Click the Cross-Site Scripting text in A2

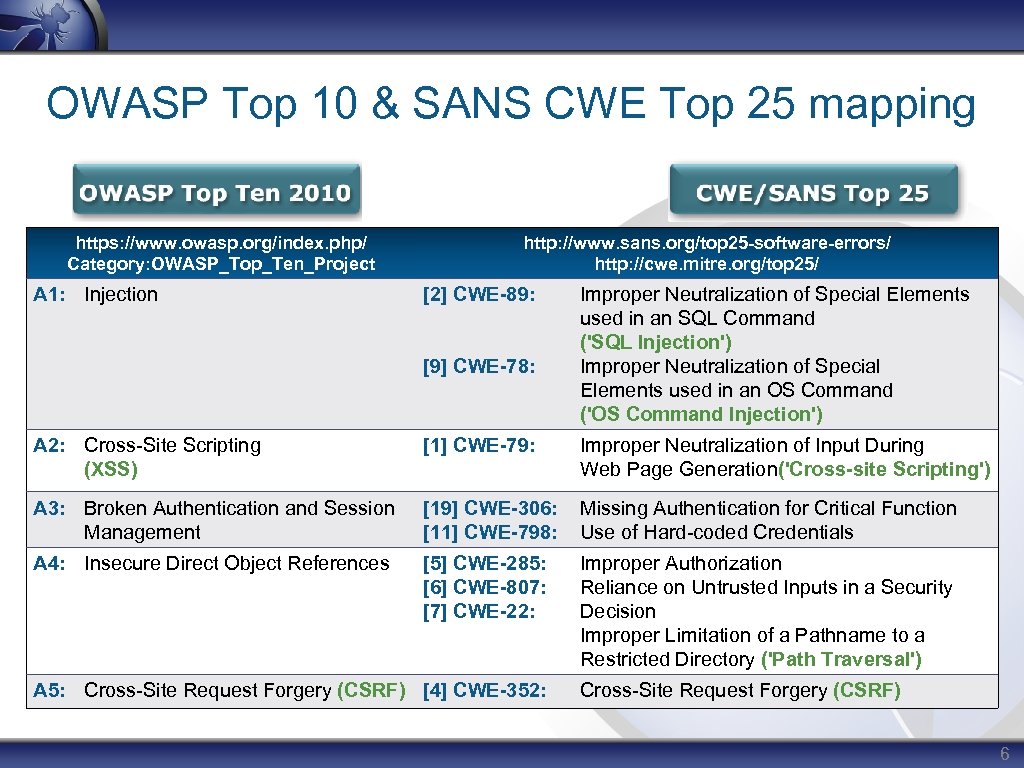172,445
